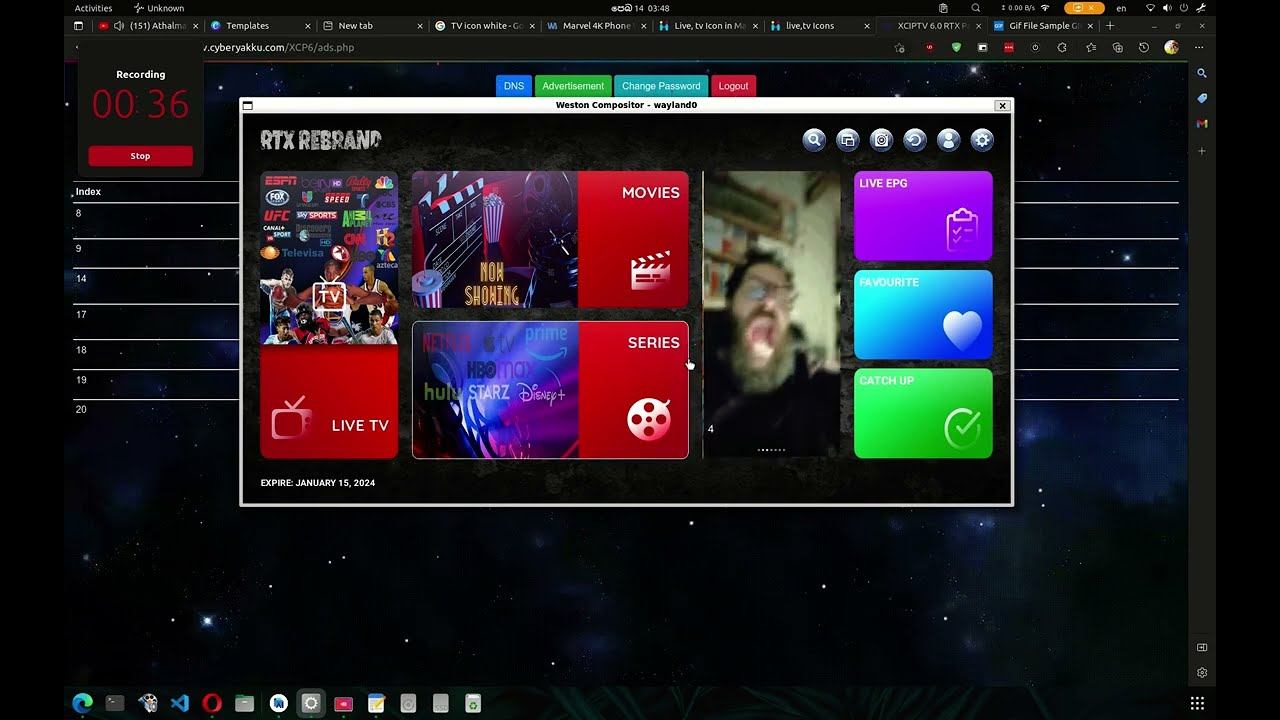1280x720 pixels.
Task: Click the Change Password button
Action: coord(661,86)
